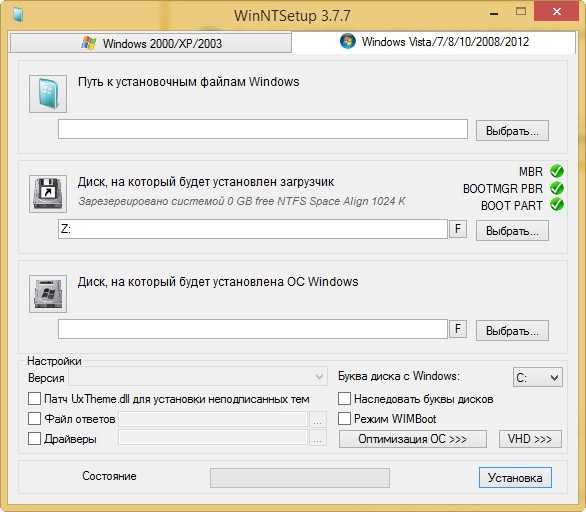The image size is (586, 512).
Task: Click the Windows installation drive icon
Action: tap(48, 294)
